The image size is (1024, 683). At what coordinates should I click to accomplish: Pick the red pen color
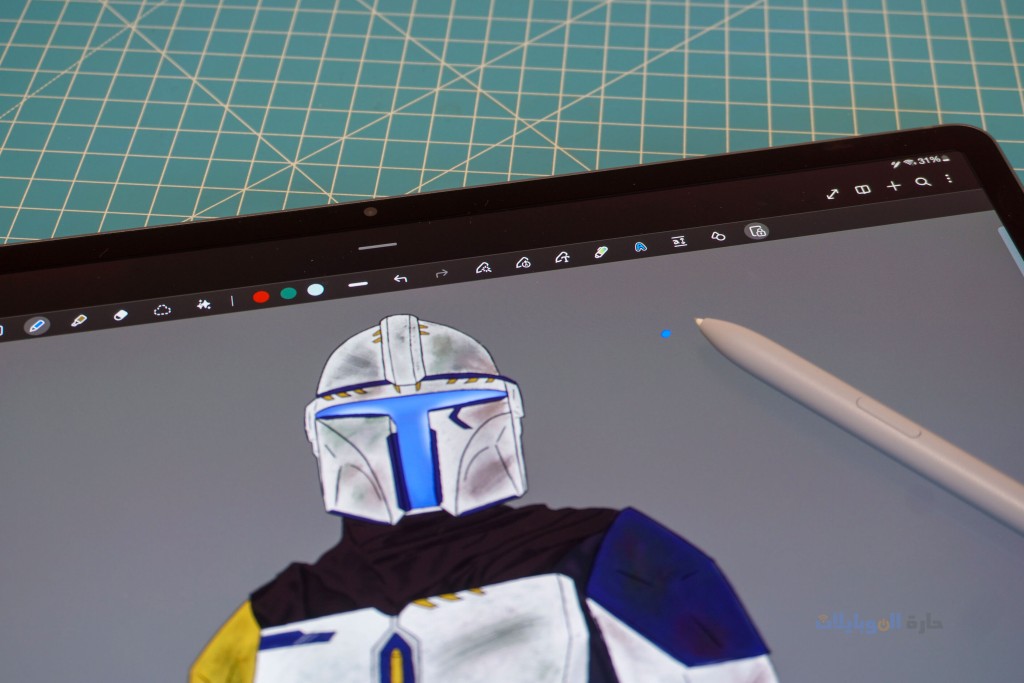coord(261,297)
